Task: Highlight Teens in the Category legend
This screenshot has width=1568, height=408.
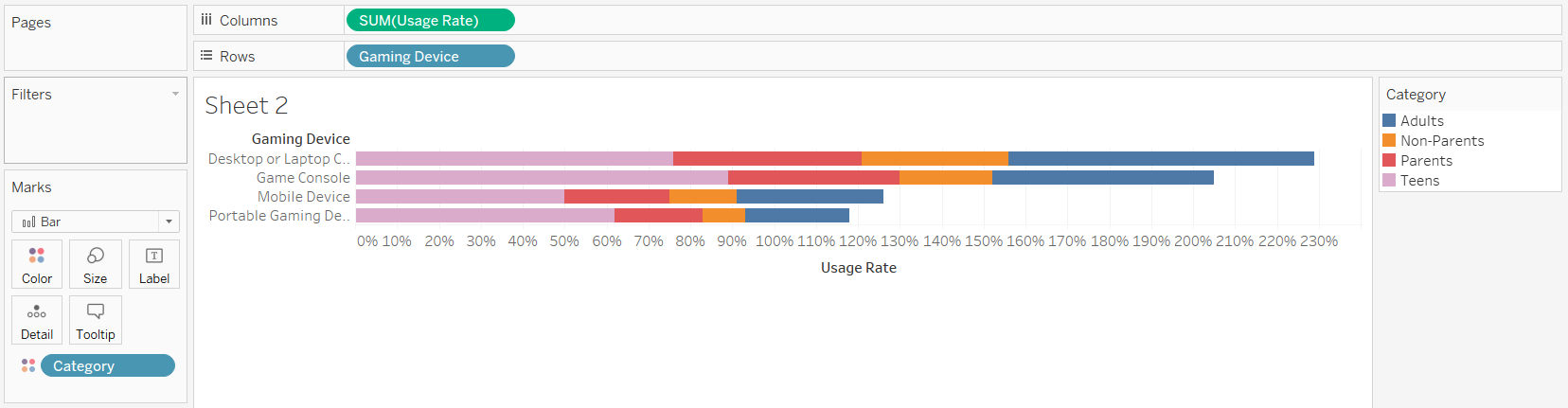Action: pos(1419,180)
